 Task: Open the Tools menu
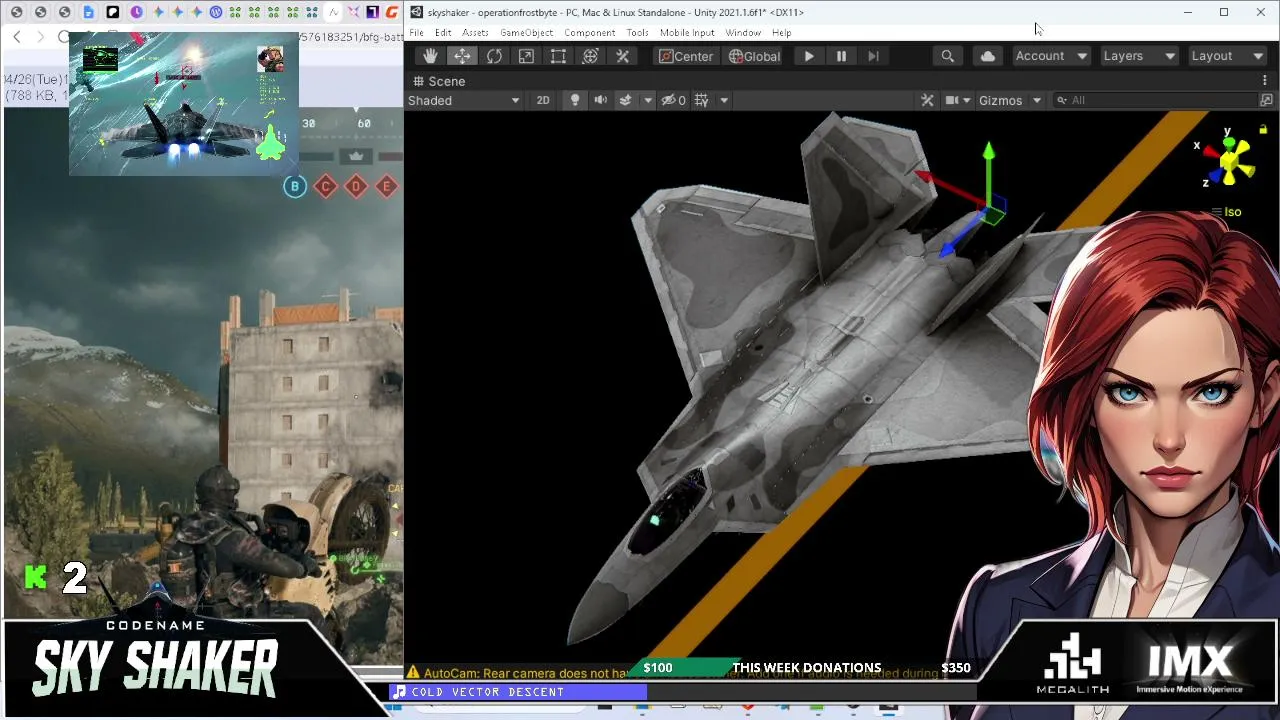point(638,33)
